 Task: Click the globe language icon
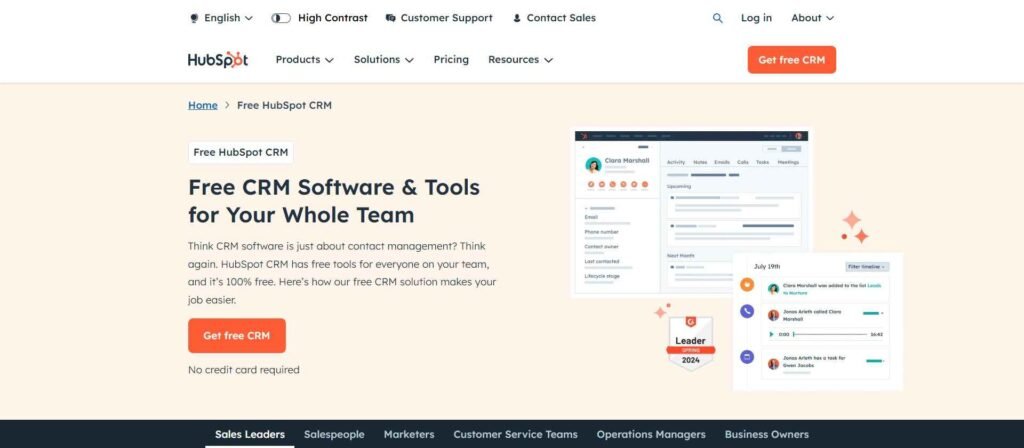click(194, 18)
